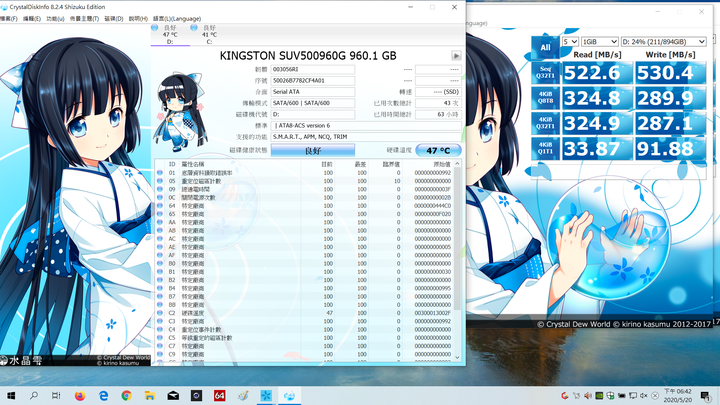The height and width of the screenshot is (405, 720).
Task: Click the status circle of SMART row 09
Action: tap(160, 189)
